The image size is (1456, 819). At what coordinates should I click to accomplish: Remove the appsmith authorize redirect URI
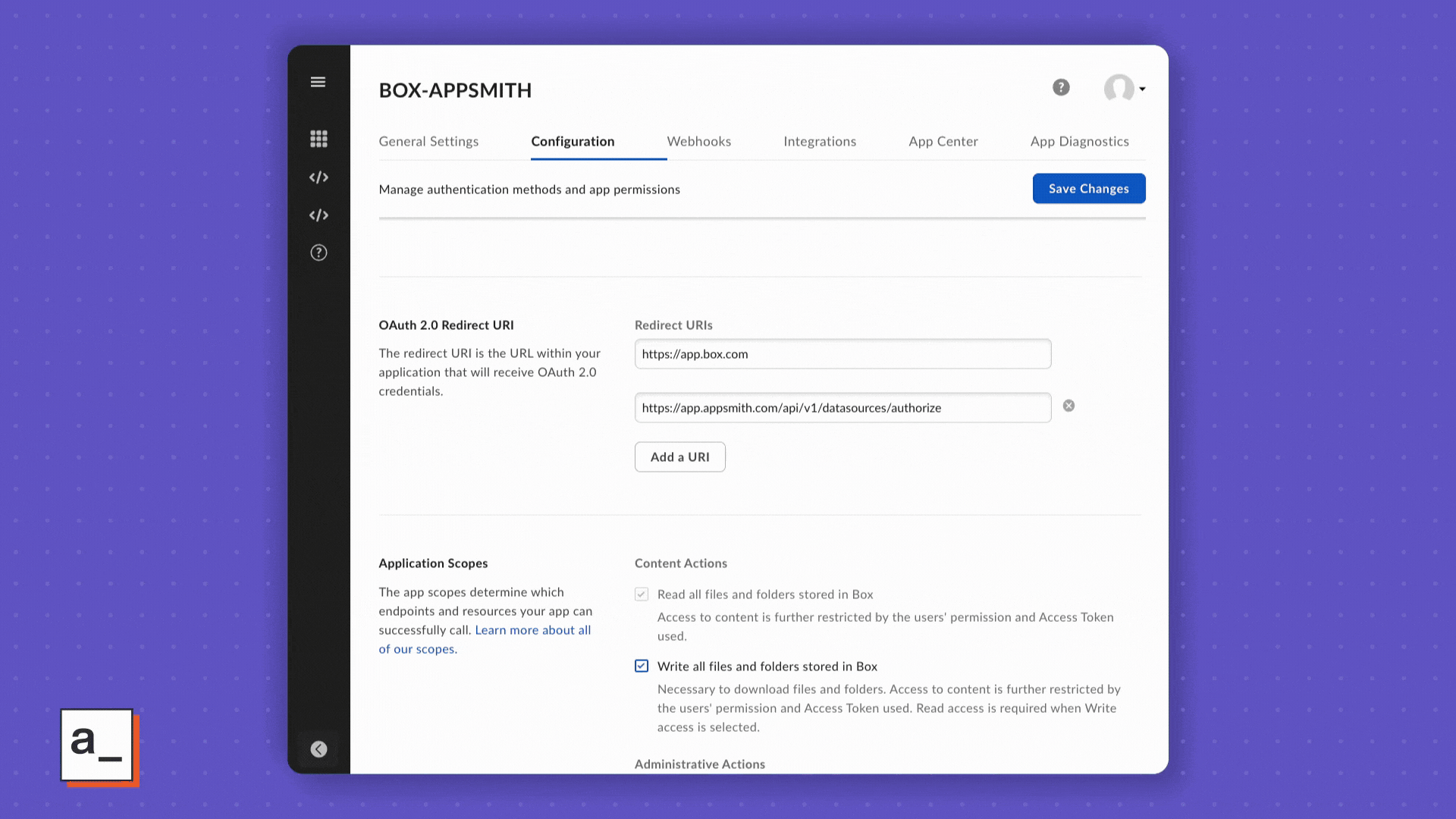[1068, 406]
